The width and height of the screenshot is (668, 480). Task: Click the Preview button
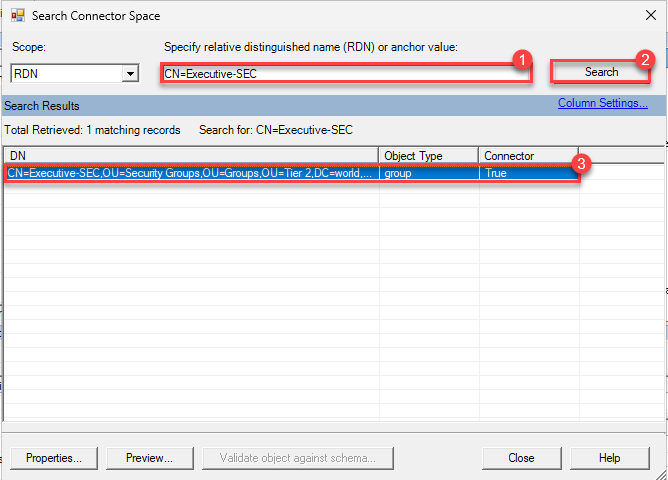point(149,457)
